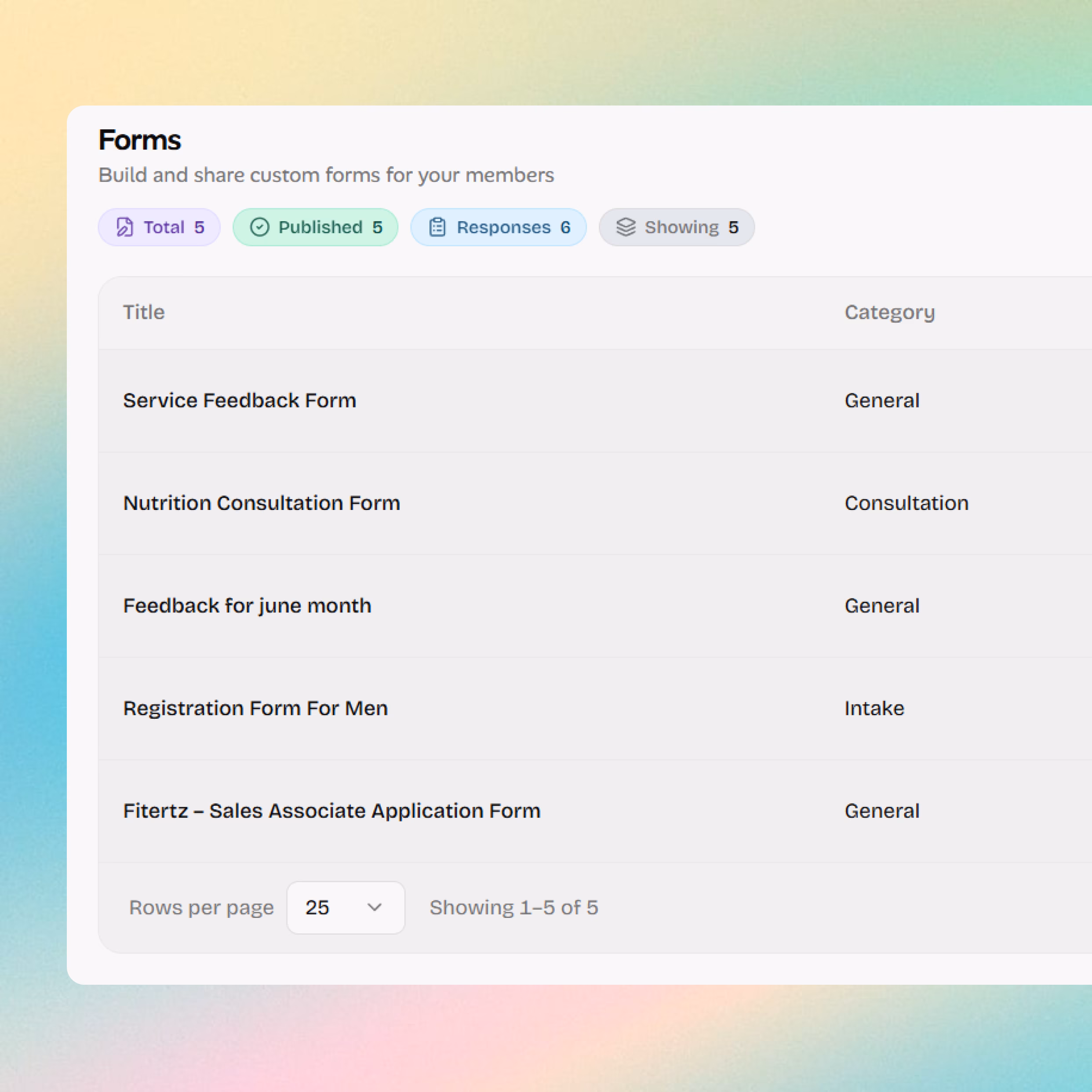This screenshot has height=1092, width=1092.
Task: Click the Showing 1–5 of 5 text
Action: tap(514, 907)
